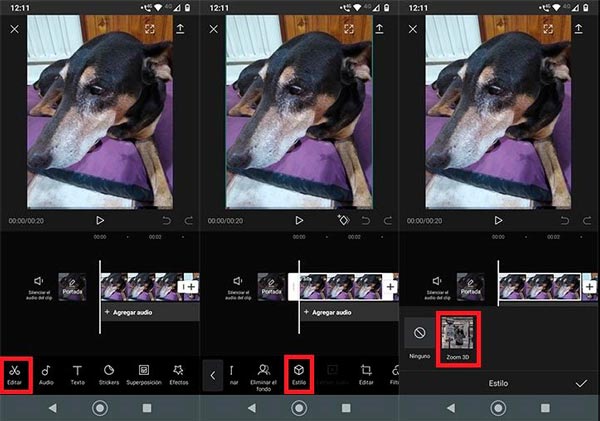
Task: Redo the action in middle screen
Action: point(388,220)
